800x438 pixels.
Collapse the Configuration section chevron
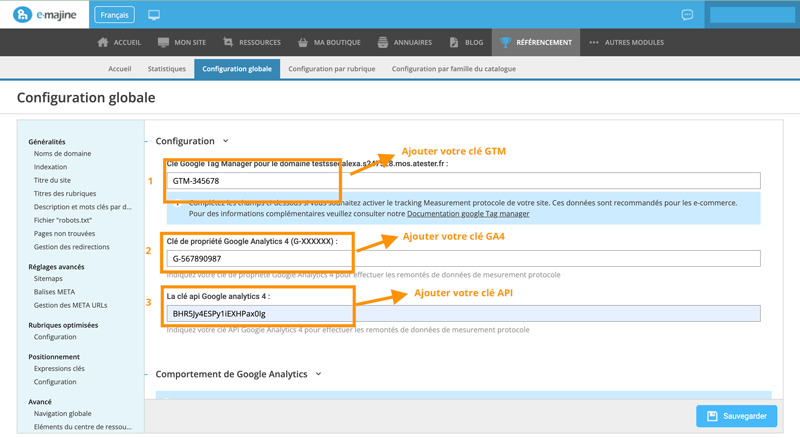[x=226, y=141]
